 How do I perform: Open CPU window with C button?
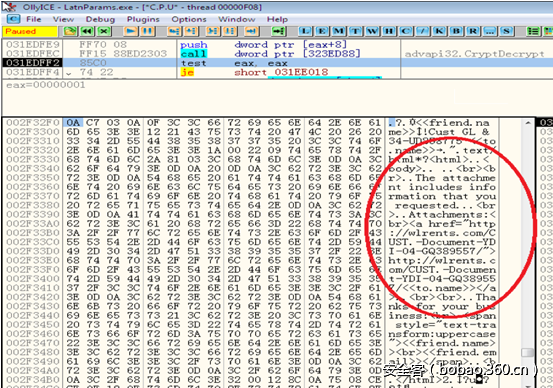pos(406,31)
